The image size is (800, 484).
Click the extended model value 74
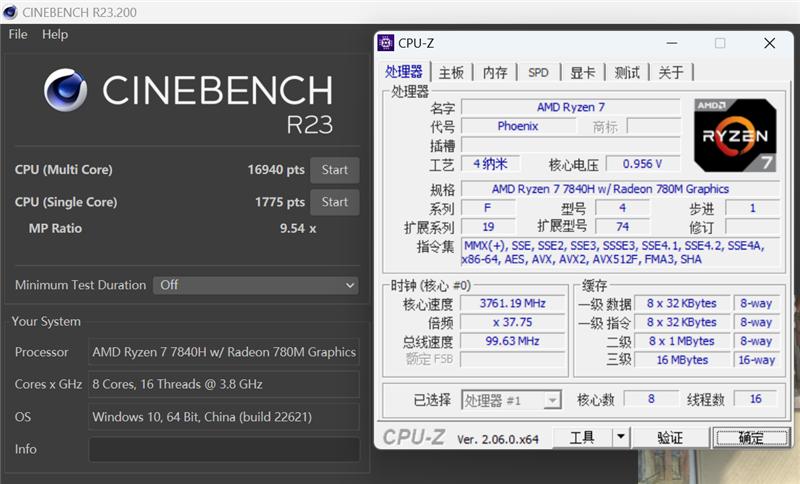click(622, 227)
